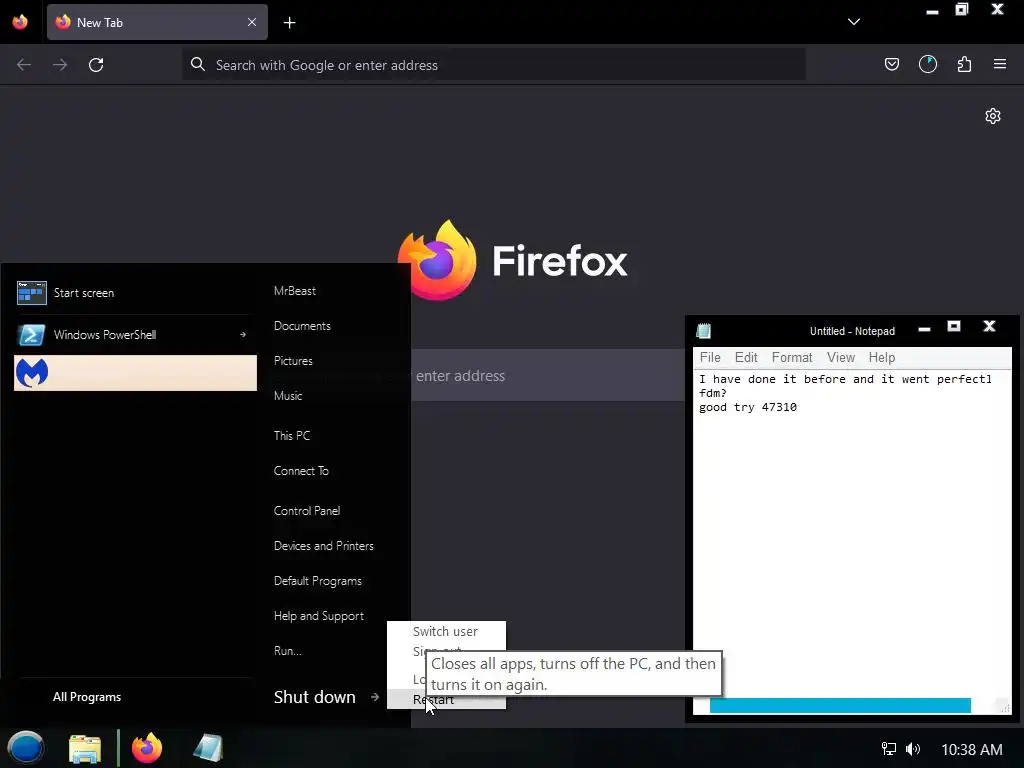Viewport: 1024px width, 768px height.
Task: Expand the list all tabs chevron
Action: [854, 22]
